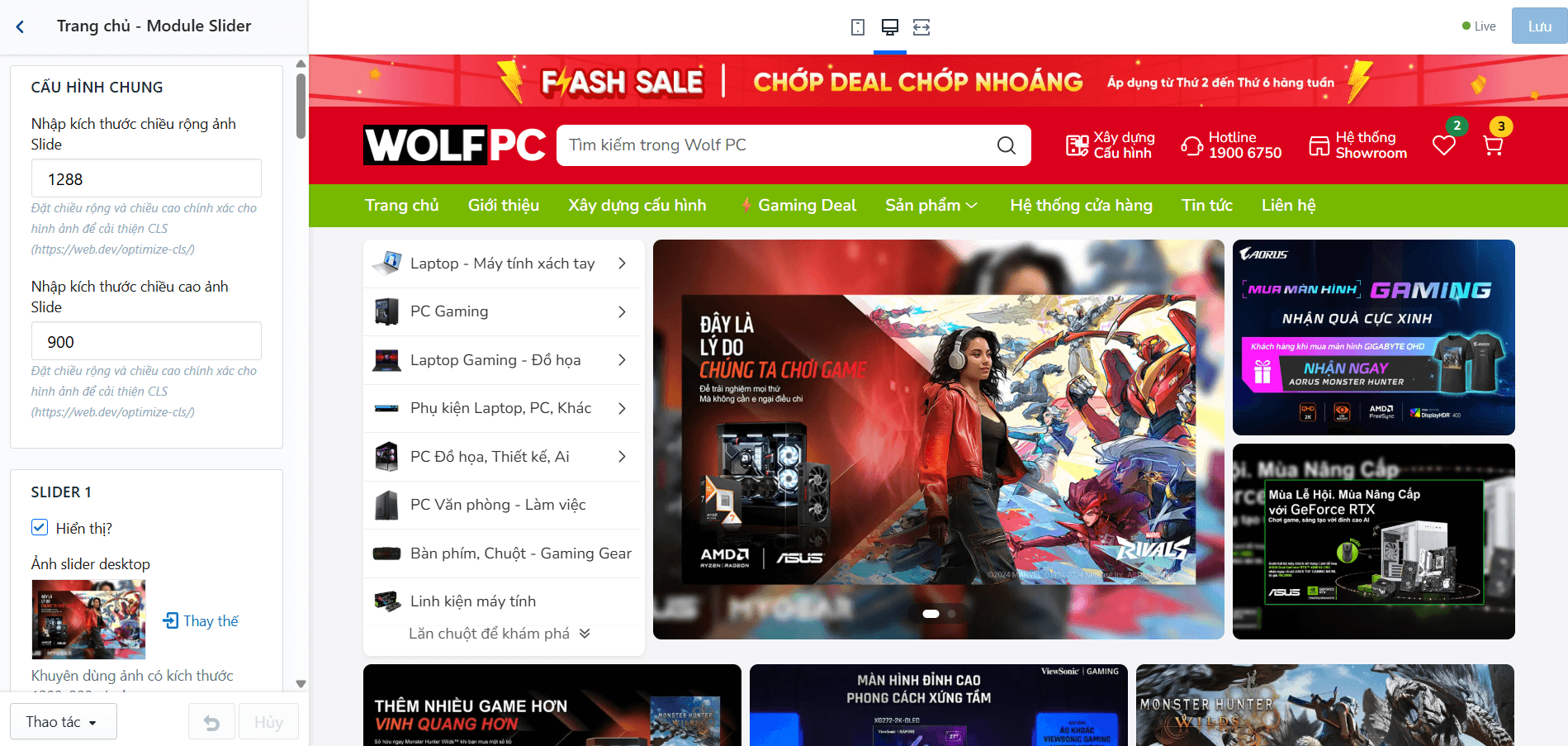The image size is (1568, 746).
Task: Open the Thao tác dropdown
Action: point(64,722)
